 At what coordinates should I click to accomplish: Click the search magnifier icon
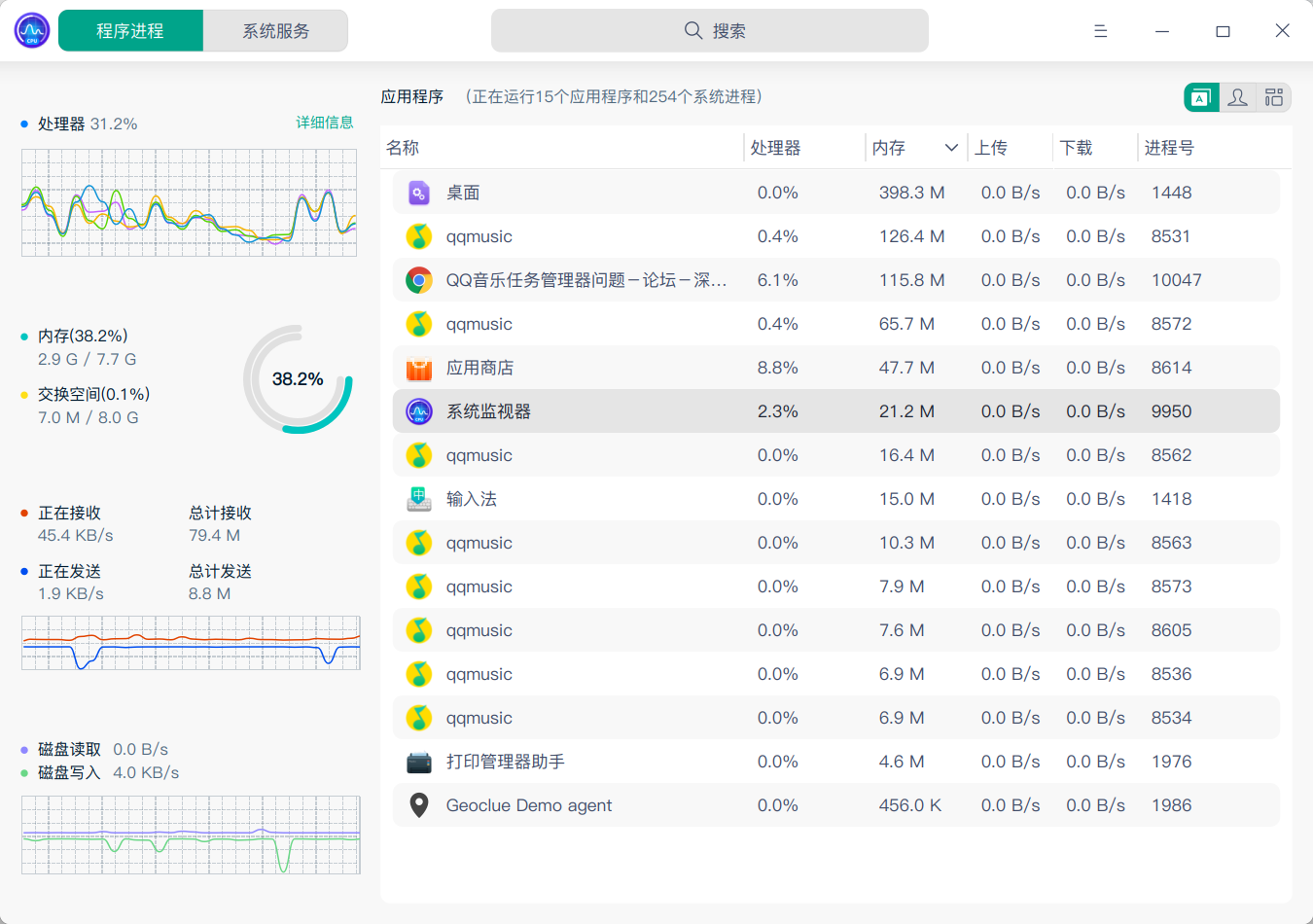(693, 31)
